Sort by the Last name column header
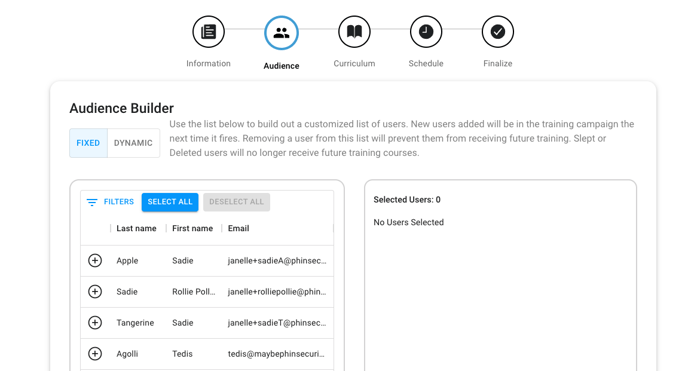This screenshot has height=371, width=688. point(136,228)
